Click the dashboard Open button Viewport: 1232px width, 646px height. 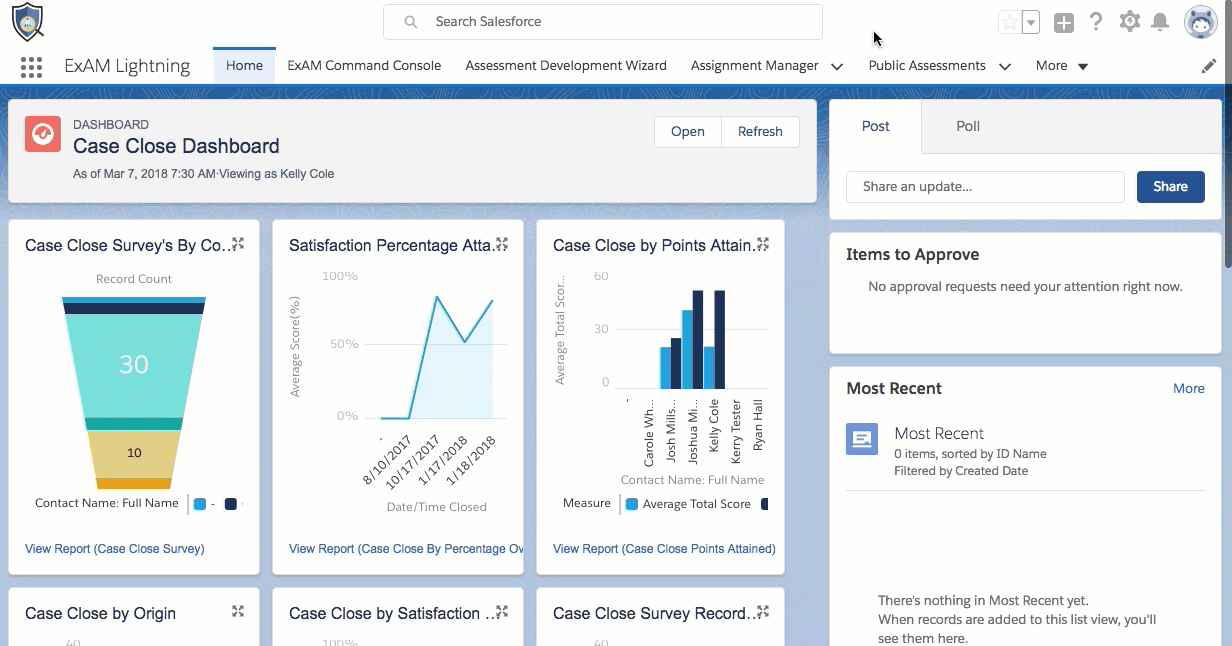pyautogui.click(x=687, y=132)
